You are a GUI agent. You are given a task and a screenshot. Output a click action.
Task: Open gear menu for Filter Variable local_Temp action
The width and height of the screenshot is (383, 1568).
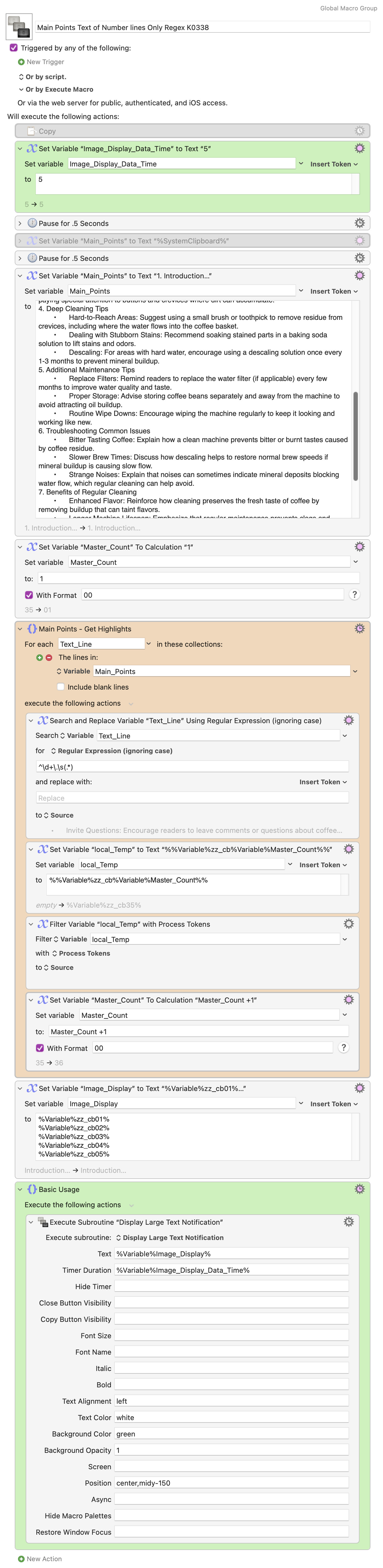pyautogui.click(x=348, y=924)
